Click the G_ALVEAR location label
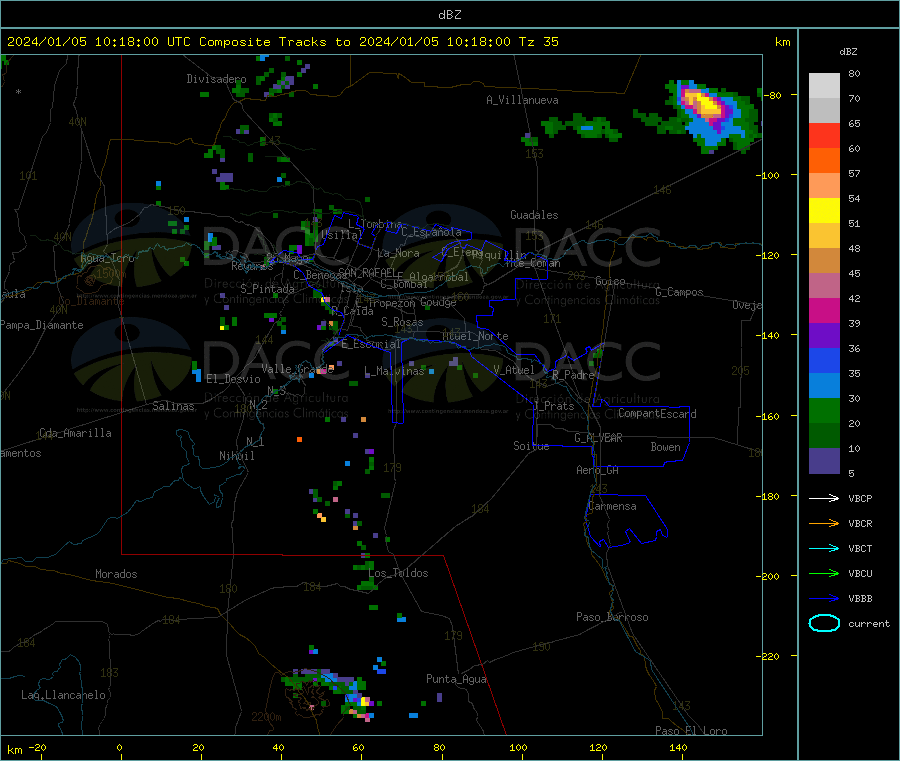900x761 pixels. (599, 438)
